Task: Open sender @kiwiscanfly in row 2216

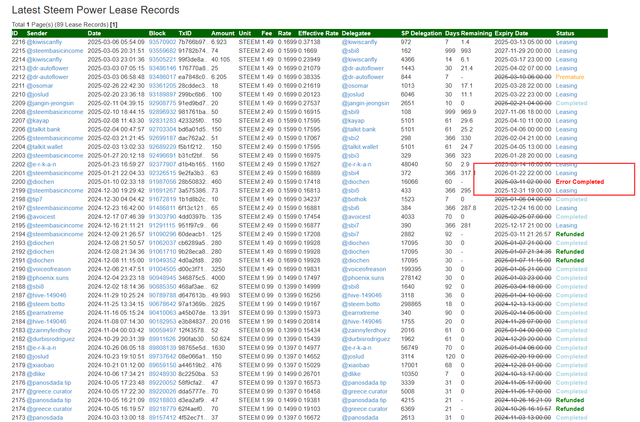Action: coord(44,42)
